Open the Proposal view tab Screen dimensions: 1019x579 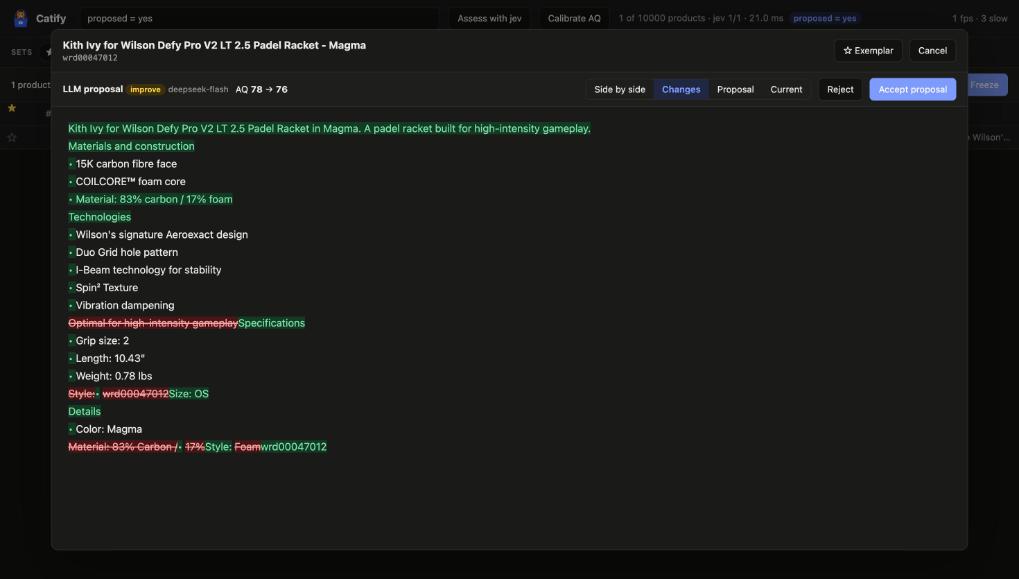[x=735, y=89]
